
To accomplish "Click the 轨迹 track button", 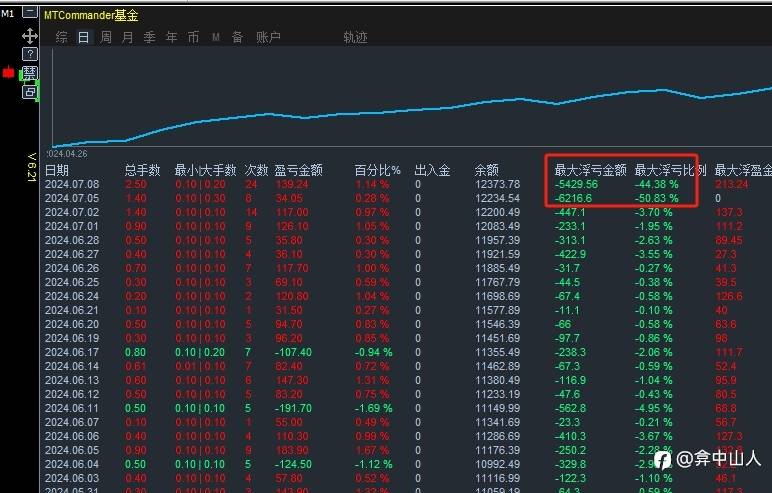I will coord(355,37).
